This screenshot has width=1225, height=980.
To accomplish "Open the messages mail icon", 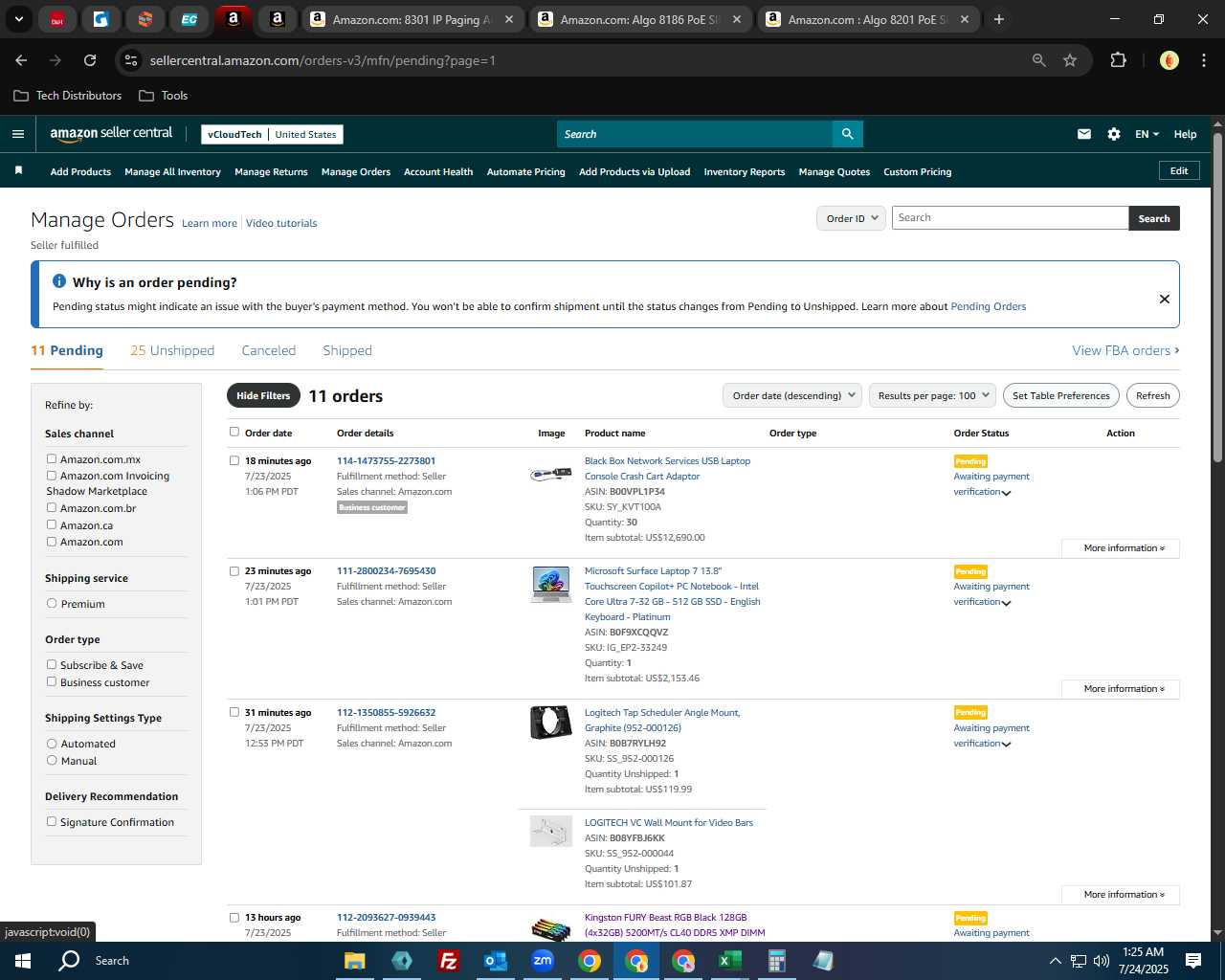I will (1084, 134).
